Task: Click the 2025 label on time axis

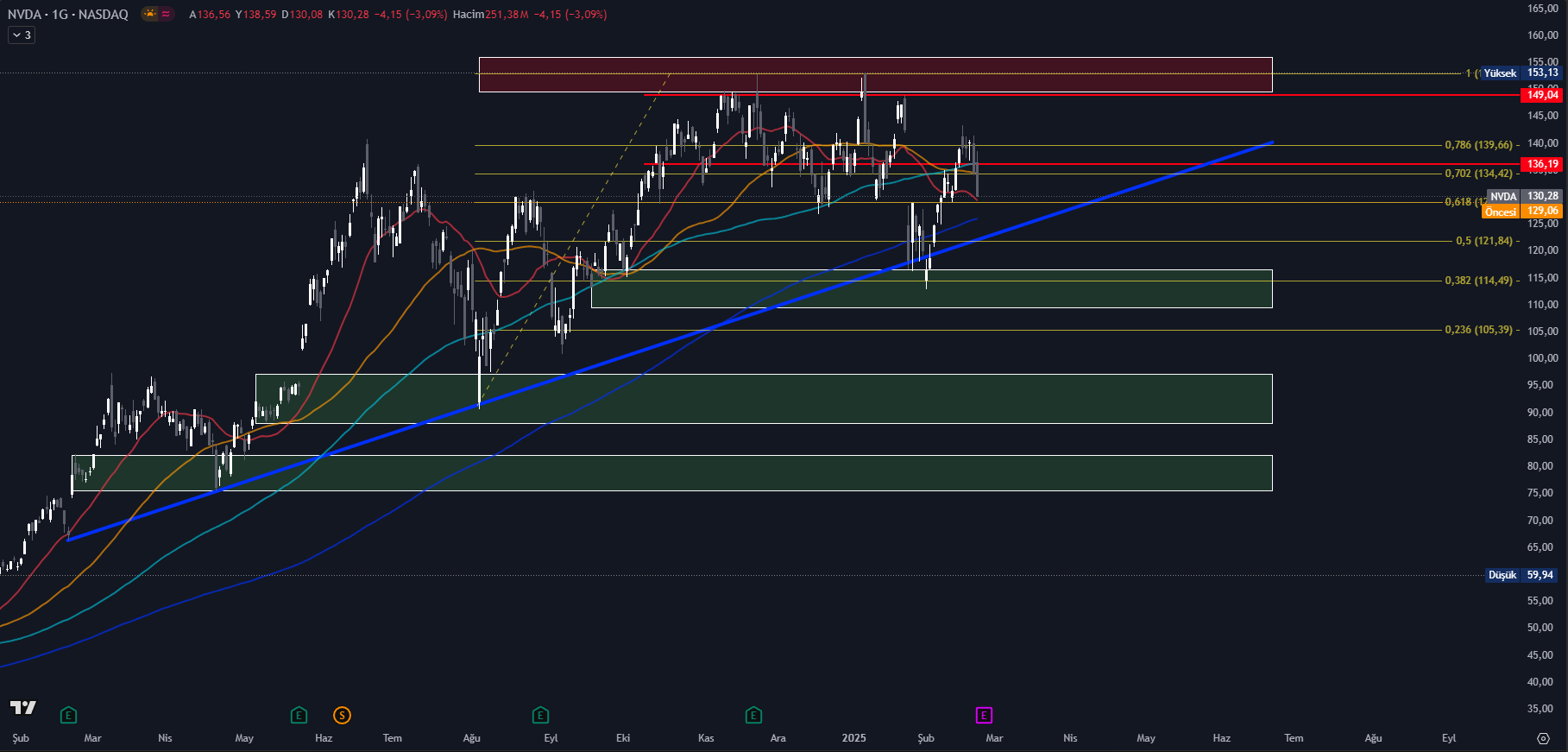Action: pos(853,738)
